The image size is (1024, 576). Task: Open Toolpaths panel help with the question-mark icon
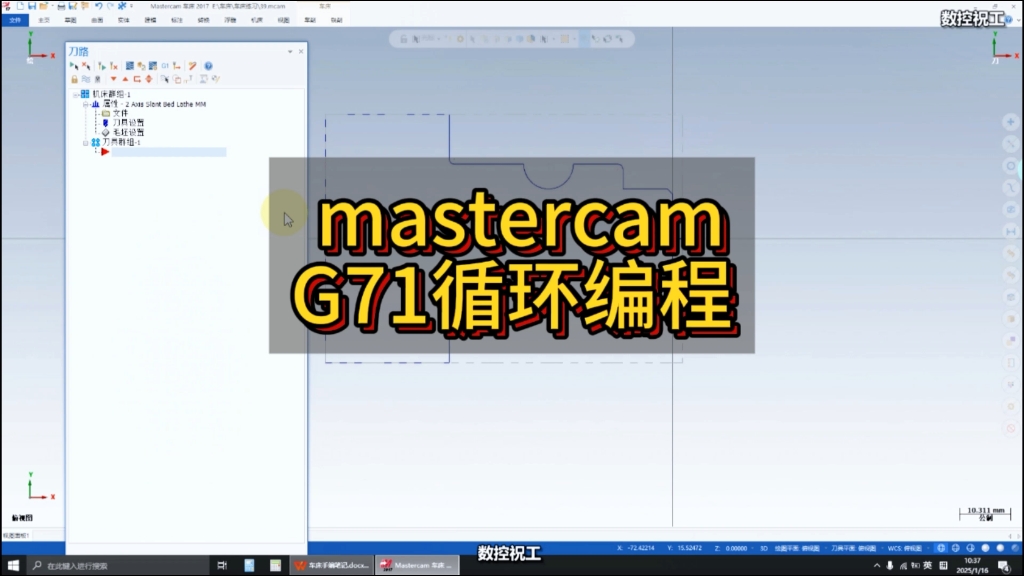point(208,66)
